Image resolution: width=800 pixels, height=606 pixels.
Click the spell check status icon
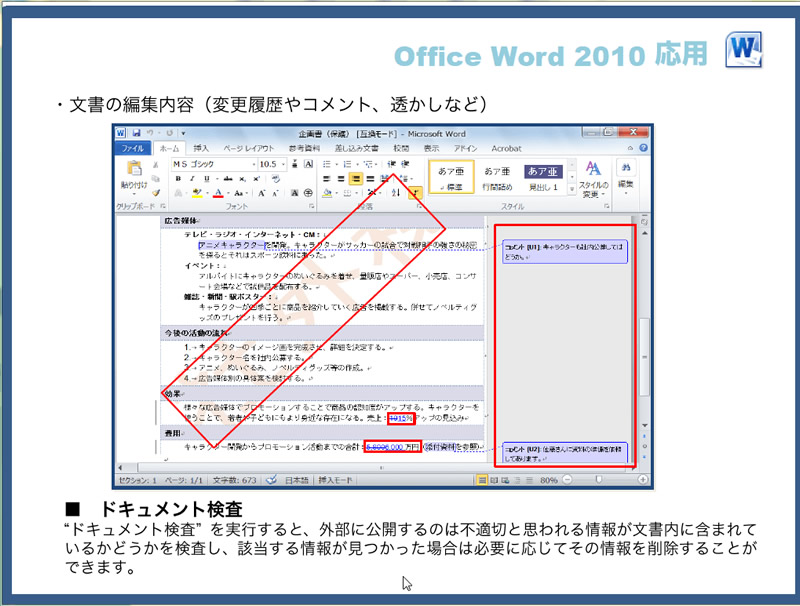coord(272,480)
